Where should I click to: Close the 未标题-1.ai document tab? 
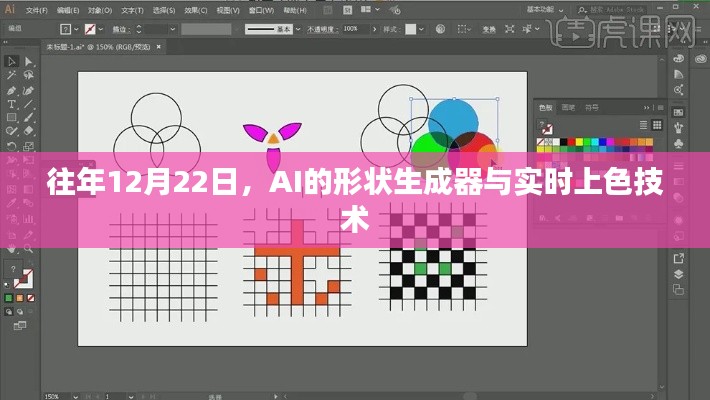pos(158,47)
